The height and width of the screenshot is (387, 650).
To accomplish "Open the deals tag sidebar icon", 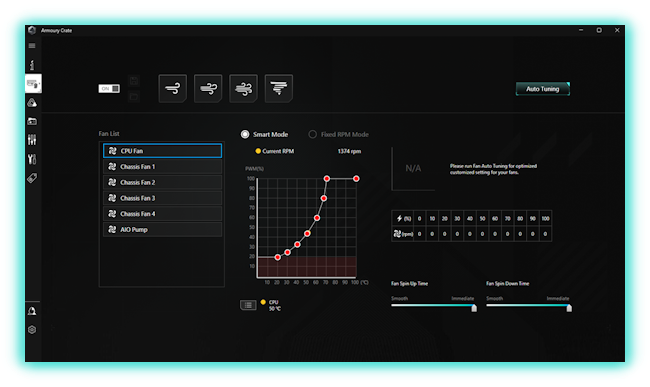I will pyautogui.click(x=32, y=178).
